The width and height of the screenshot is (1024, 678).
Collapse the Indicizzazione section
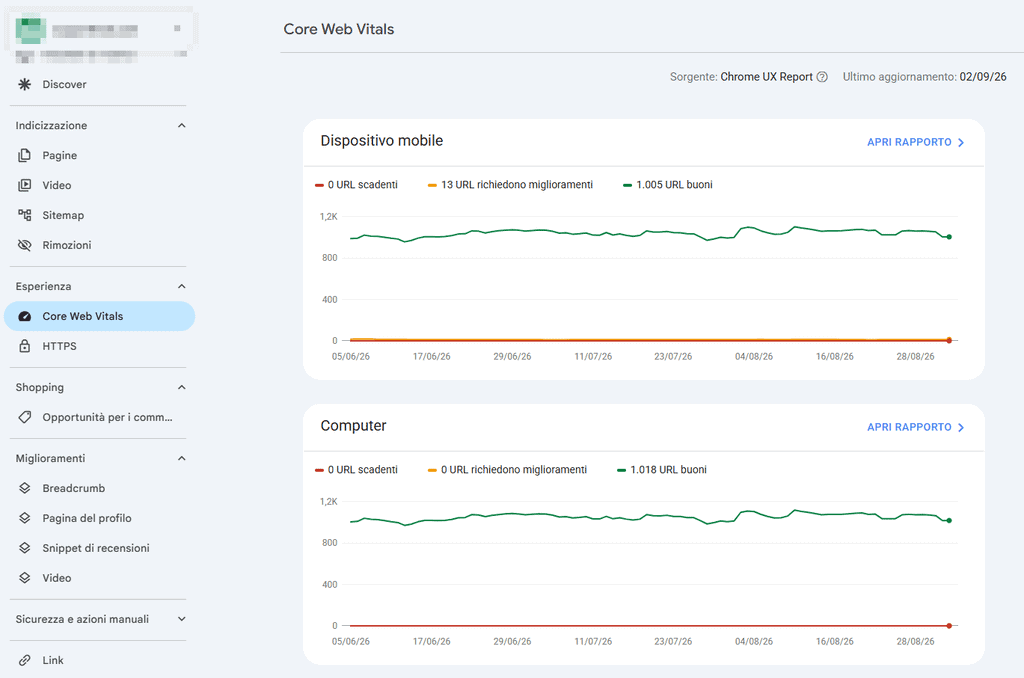click(x=182, y=125)
